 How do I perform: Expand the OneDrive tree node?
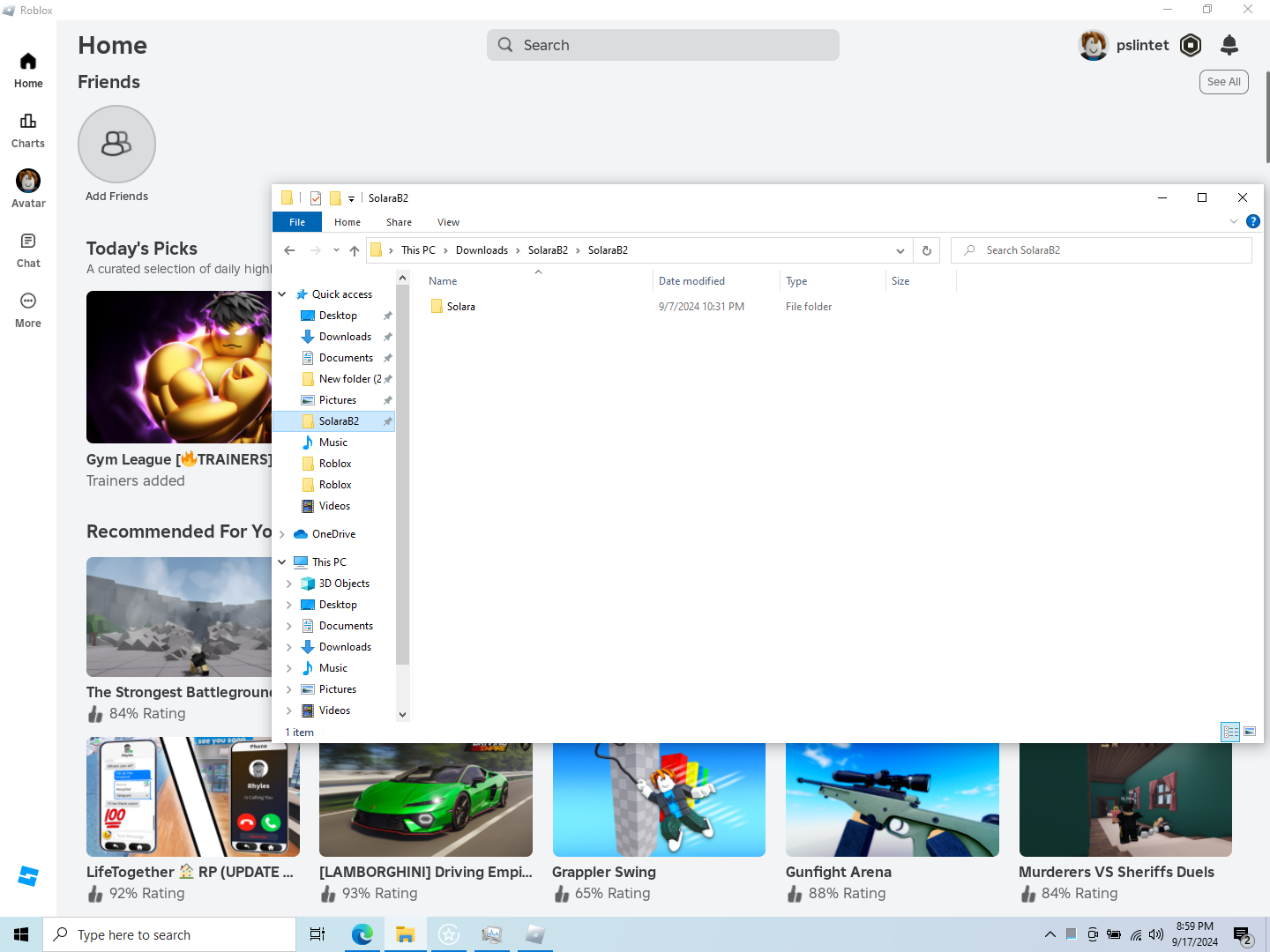pyautogui.click(x=282, y=534)
